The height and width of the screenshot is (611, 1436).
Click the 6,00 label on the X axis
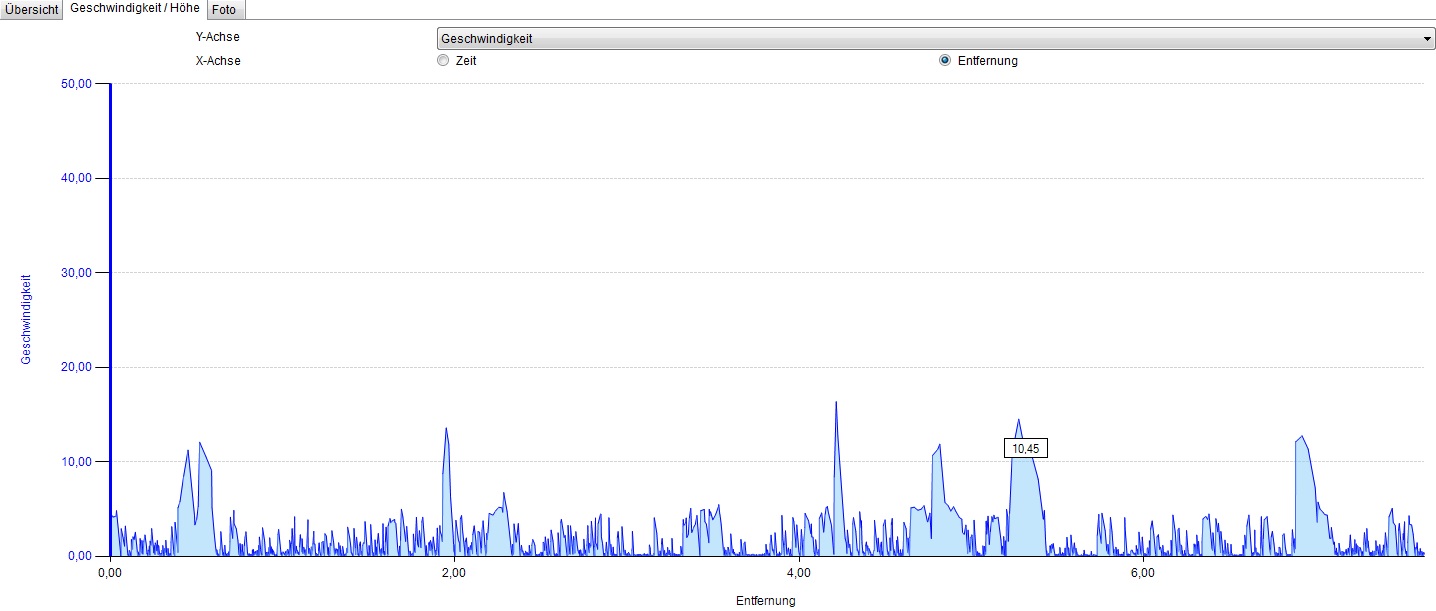pyautogui.click(x=1142, y=573)
